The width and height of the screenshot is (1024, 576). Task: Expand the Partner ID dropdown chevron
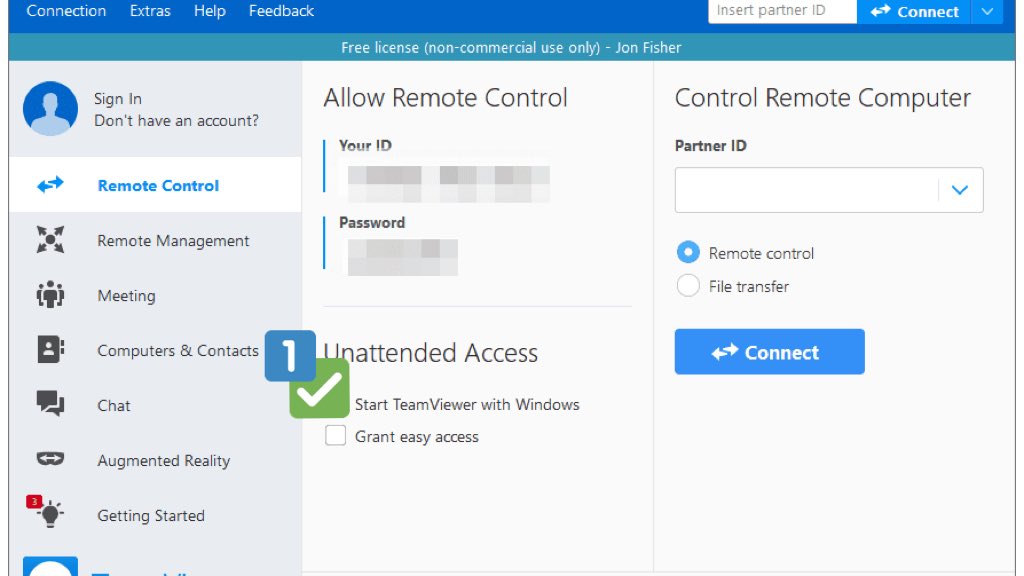(x=959, y=190)
